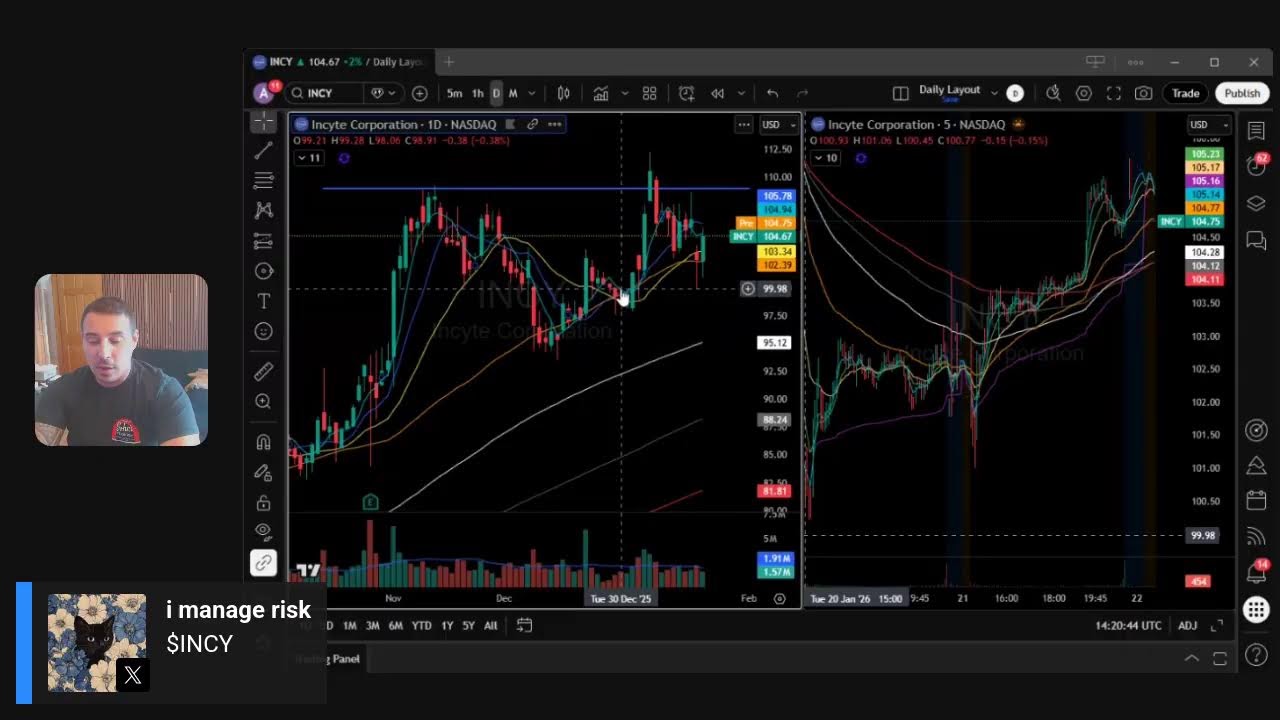Open the Indicators menu
Screen dimensions: 1280x720
601,93
